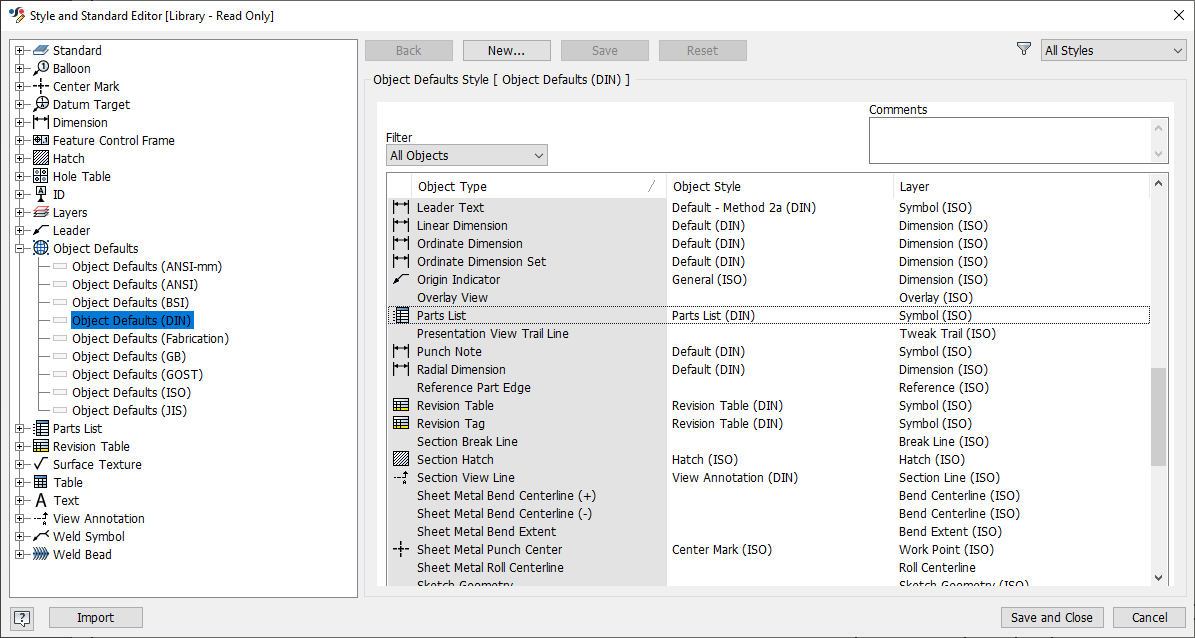The height and width of the screenshot is (638, 1195).
Task: Click the Text style 'A' icon
Action: click(41, 501)
